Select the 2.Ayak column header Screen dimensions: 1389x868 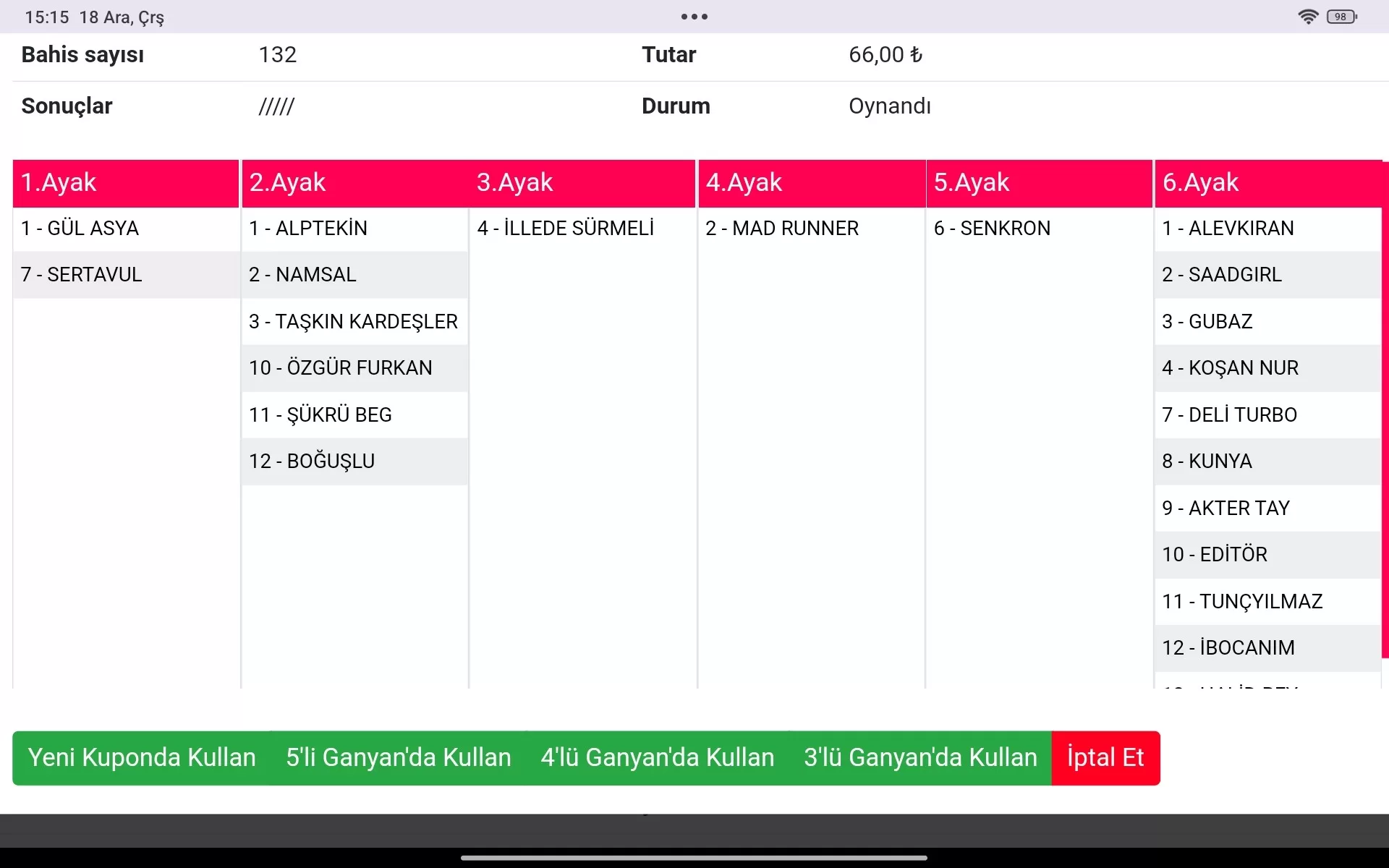354,183
